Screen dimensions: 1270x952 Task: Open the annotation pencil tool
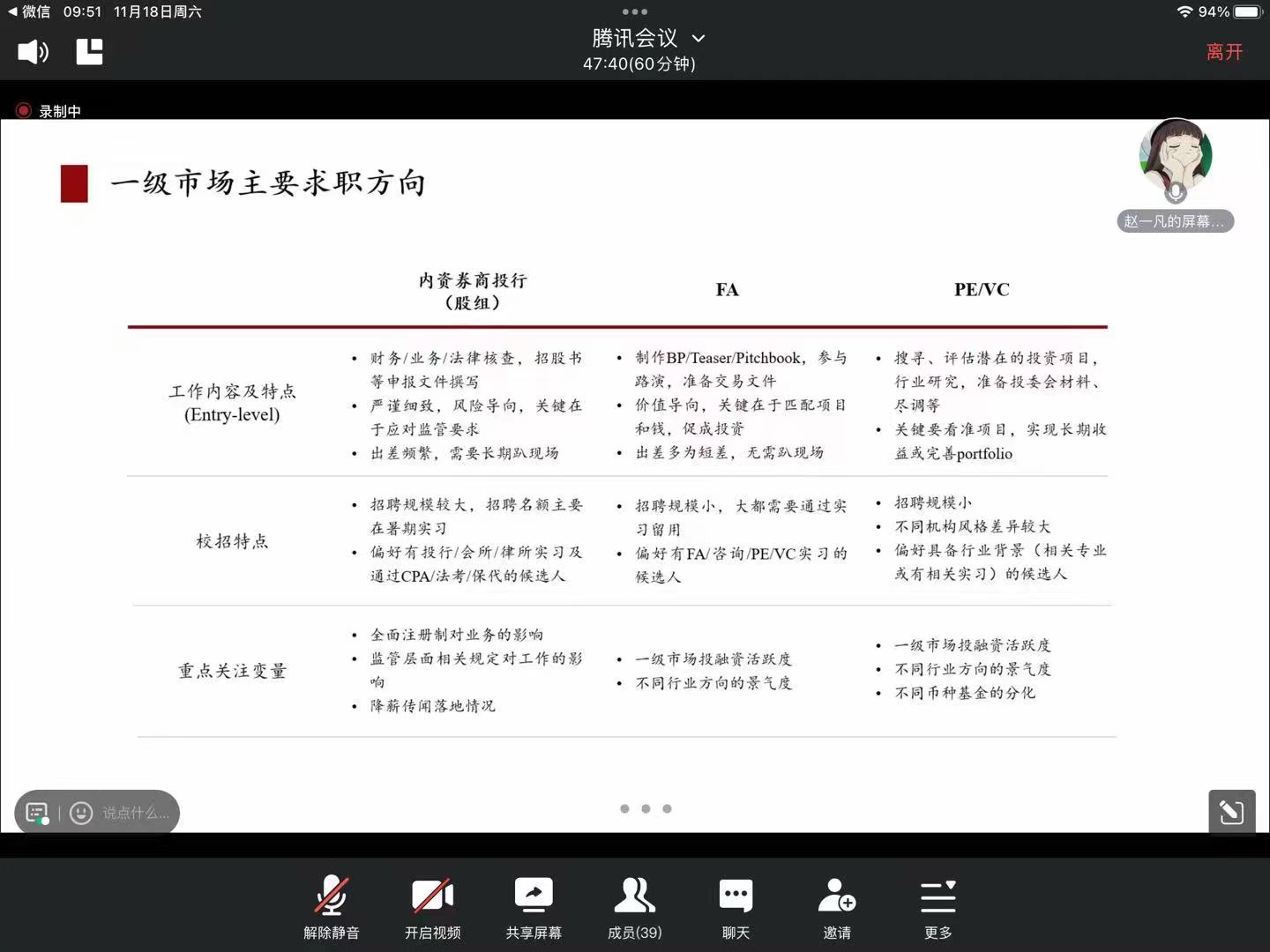click(x=1231, y=812)
